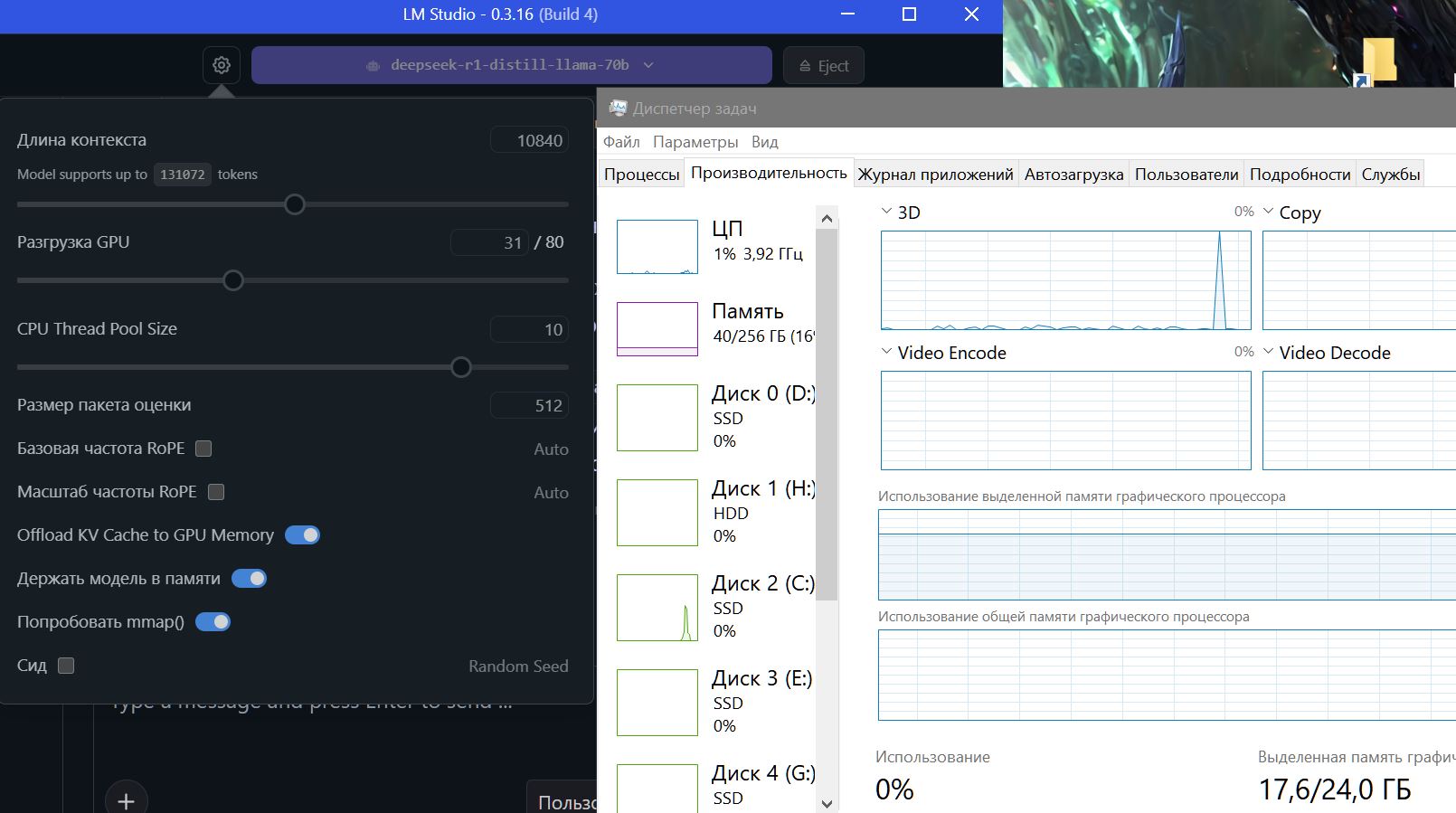Image resolution: width=1456 pixels, height=813 pixels.
Task: Open the desktop folder shortcut icon
Action: [x=1377, y=61]
